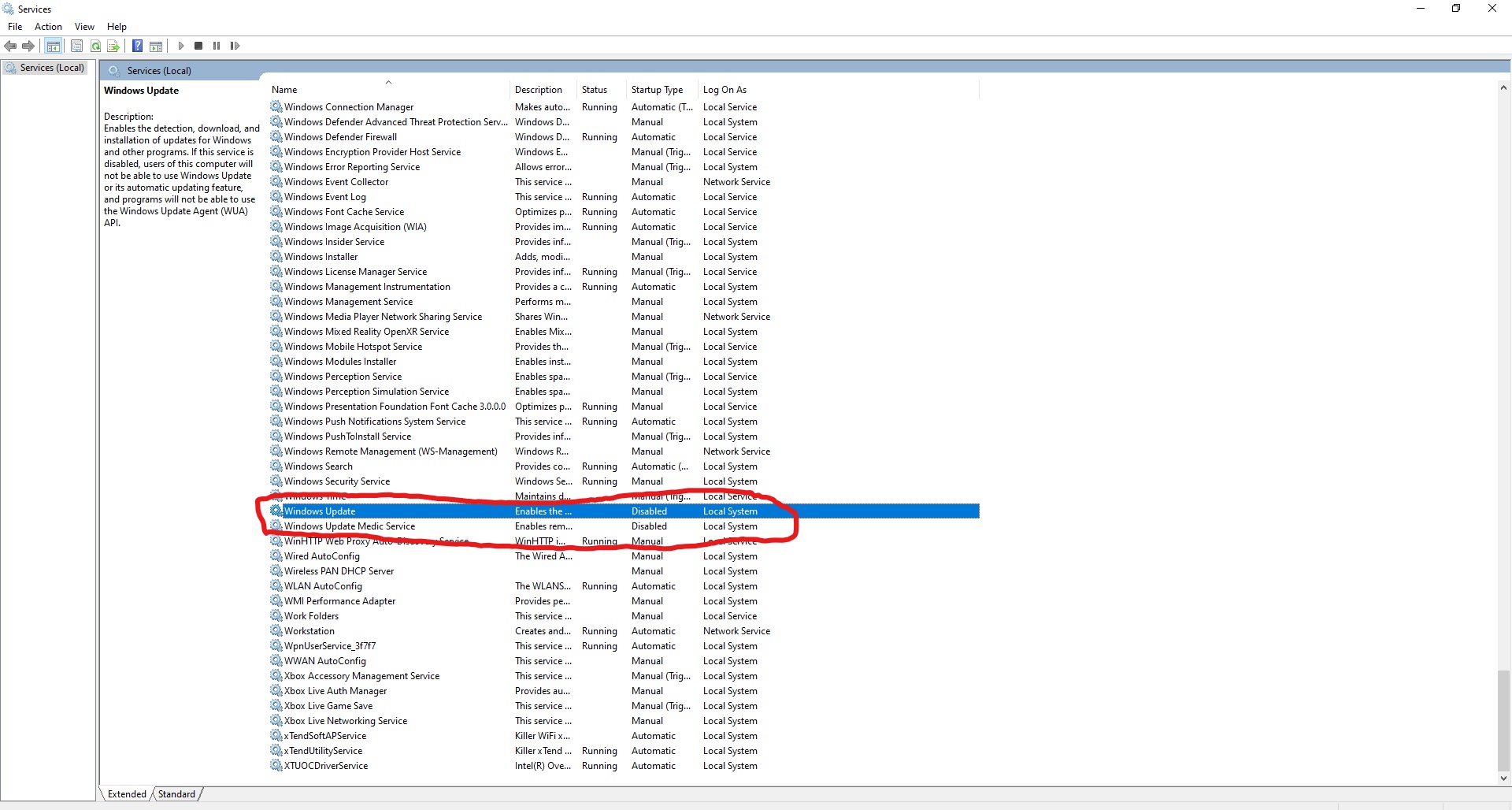Image resolution: width=1512 pixels, height=810 pixels.
Task: Select WMI Performance Adapter row
Action: [x=624, y=600]
